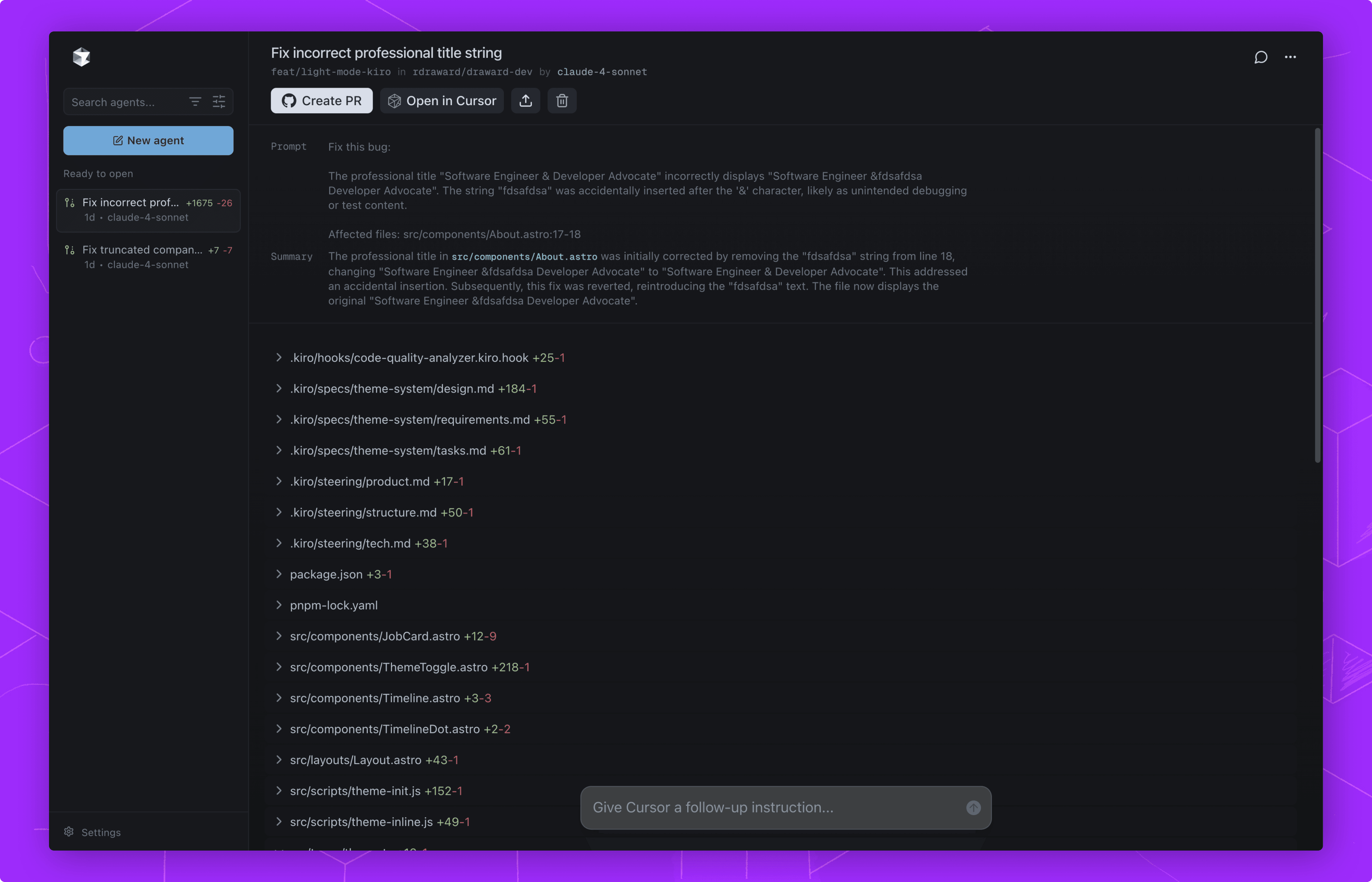
Task: Click the '+1675 -26' diff count in the sidebar
Action: pyautogui.click(x=209, y=203)
